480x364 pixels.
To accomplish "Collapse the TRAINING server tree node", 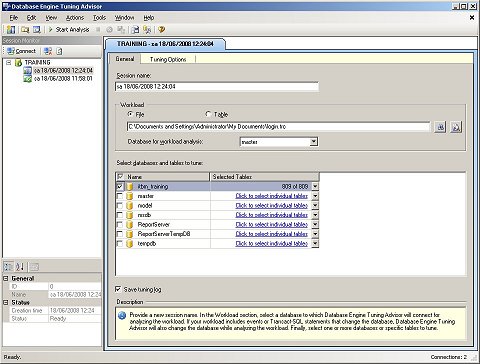I will pyautogui.click(x=9, y=62).
